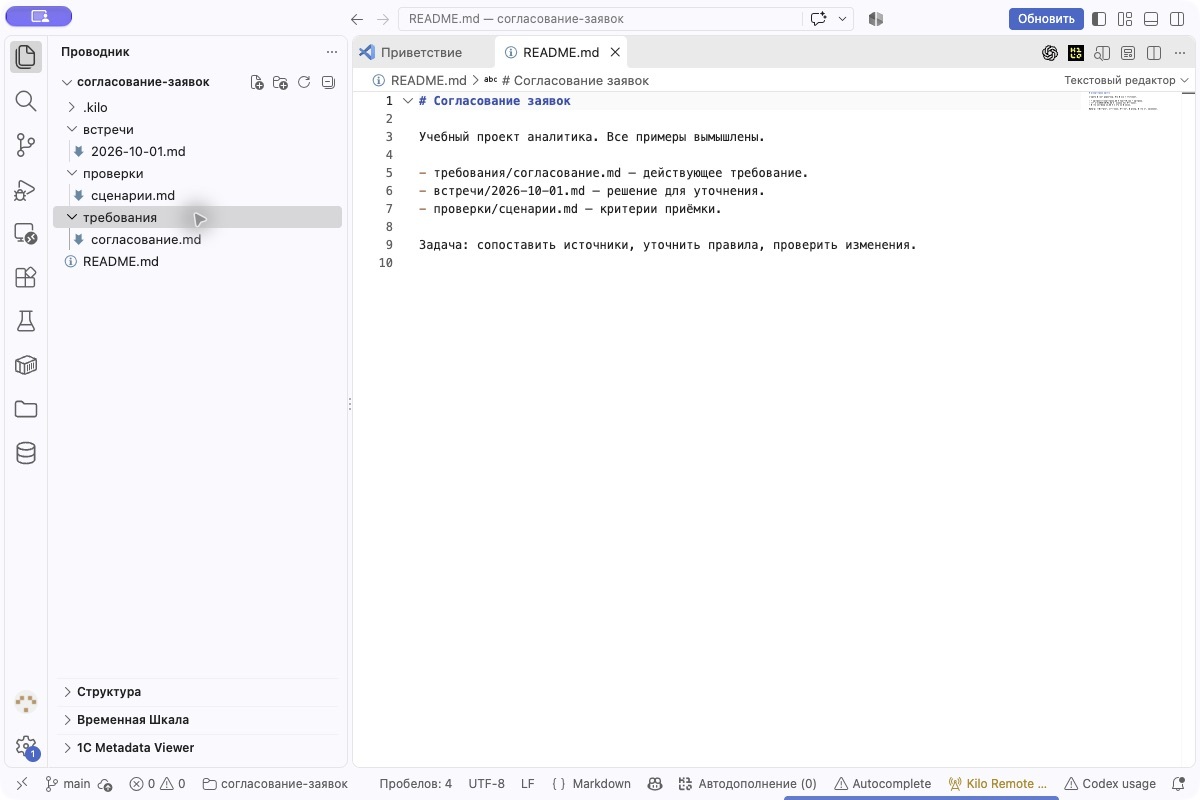Open the customize layout control
The width and height of the screenshot is (1200, 800).
coord(1125,19)
